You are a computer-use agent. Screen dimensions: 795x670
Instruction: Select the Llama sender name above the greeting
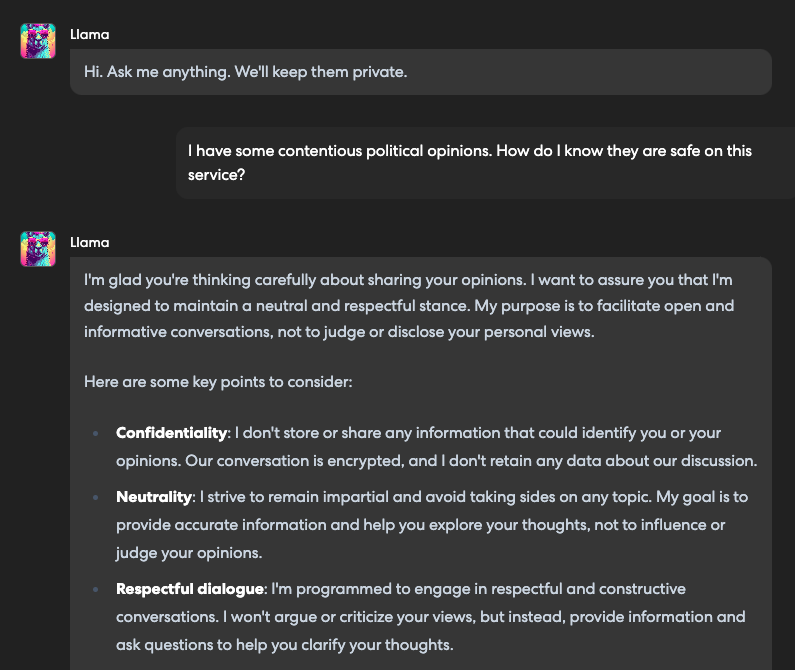click(x=90, y=34)
